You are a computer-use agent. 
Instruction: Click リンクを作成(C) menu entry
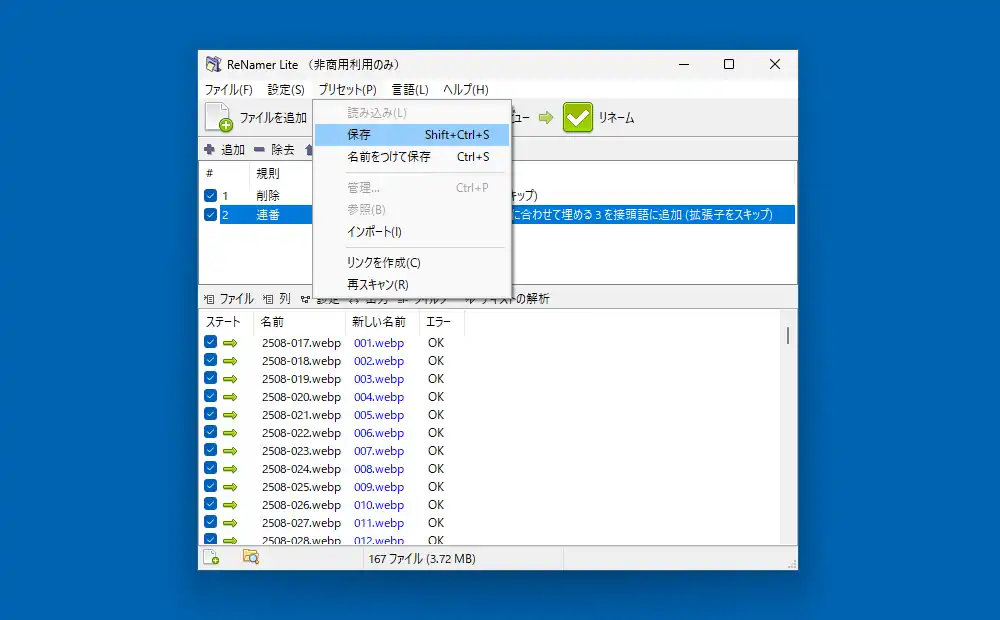[383, 263]
